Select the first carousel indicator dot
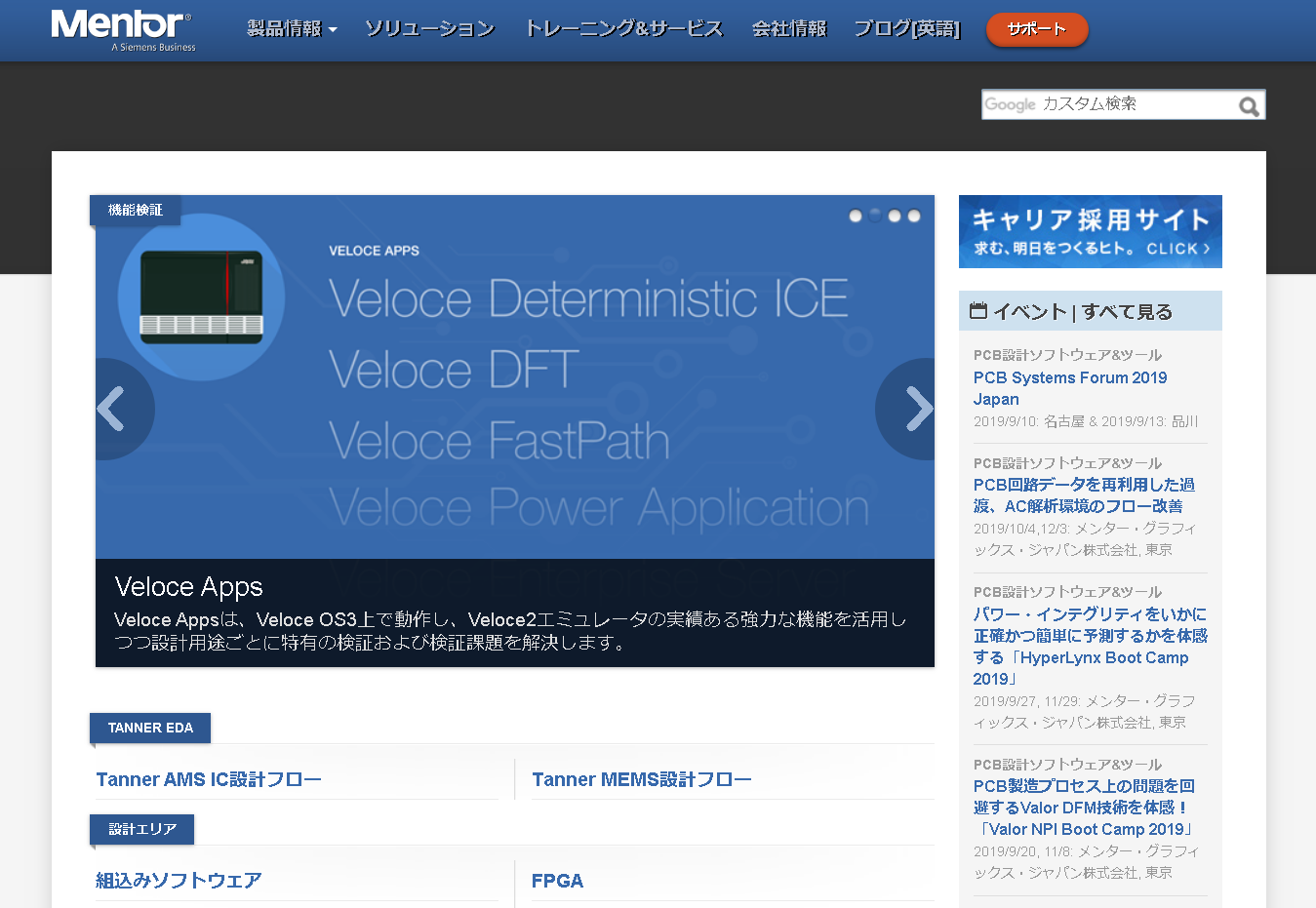Viewport: 1316px width, 908px height. 856,216
